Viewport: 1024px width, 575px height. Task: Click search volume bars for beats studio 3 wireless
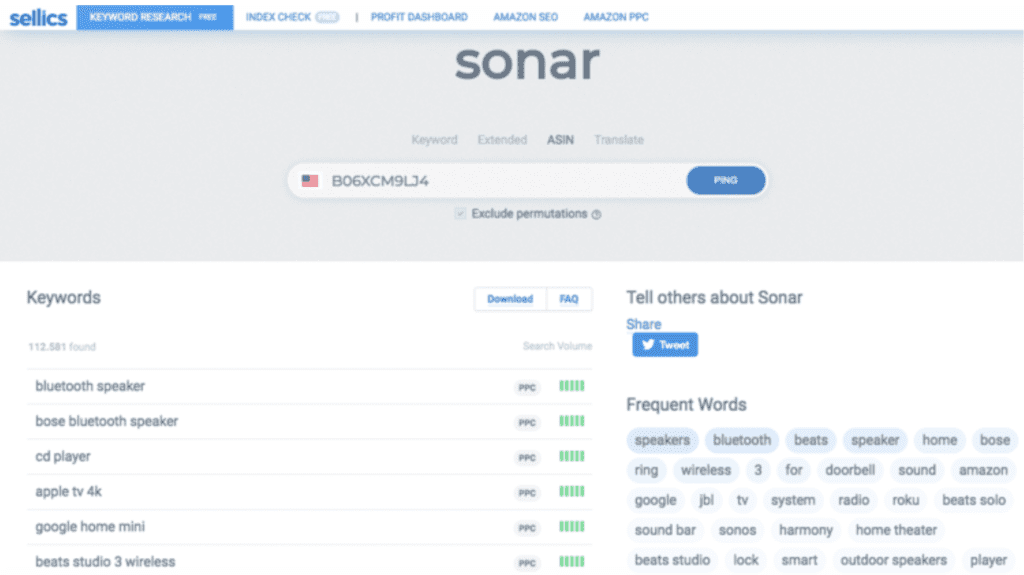click(x=571, y=561)
